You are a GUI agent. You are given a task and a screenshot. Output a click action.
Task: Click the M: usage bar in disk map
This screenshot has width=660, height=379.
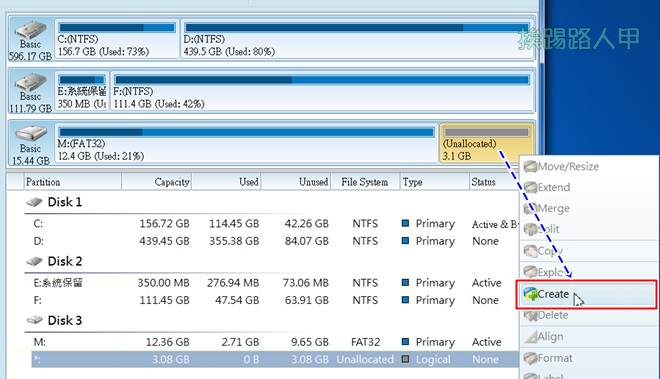point(246,132)
